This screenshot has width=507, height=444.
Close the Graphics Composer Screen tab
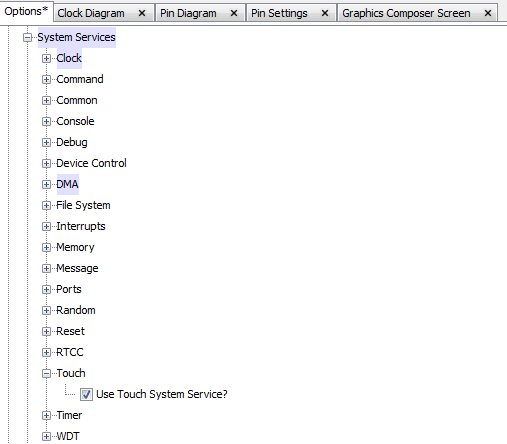click(x=488, y=13)
